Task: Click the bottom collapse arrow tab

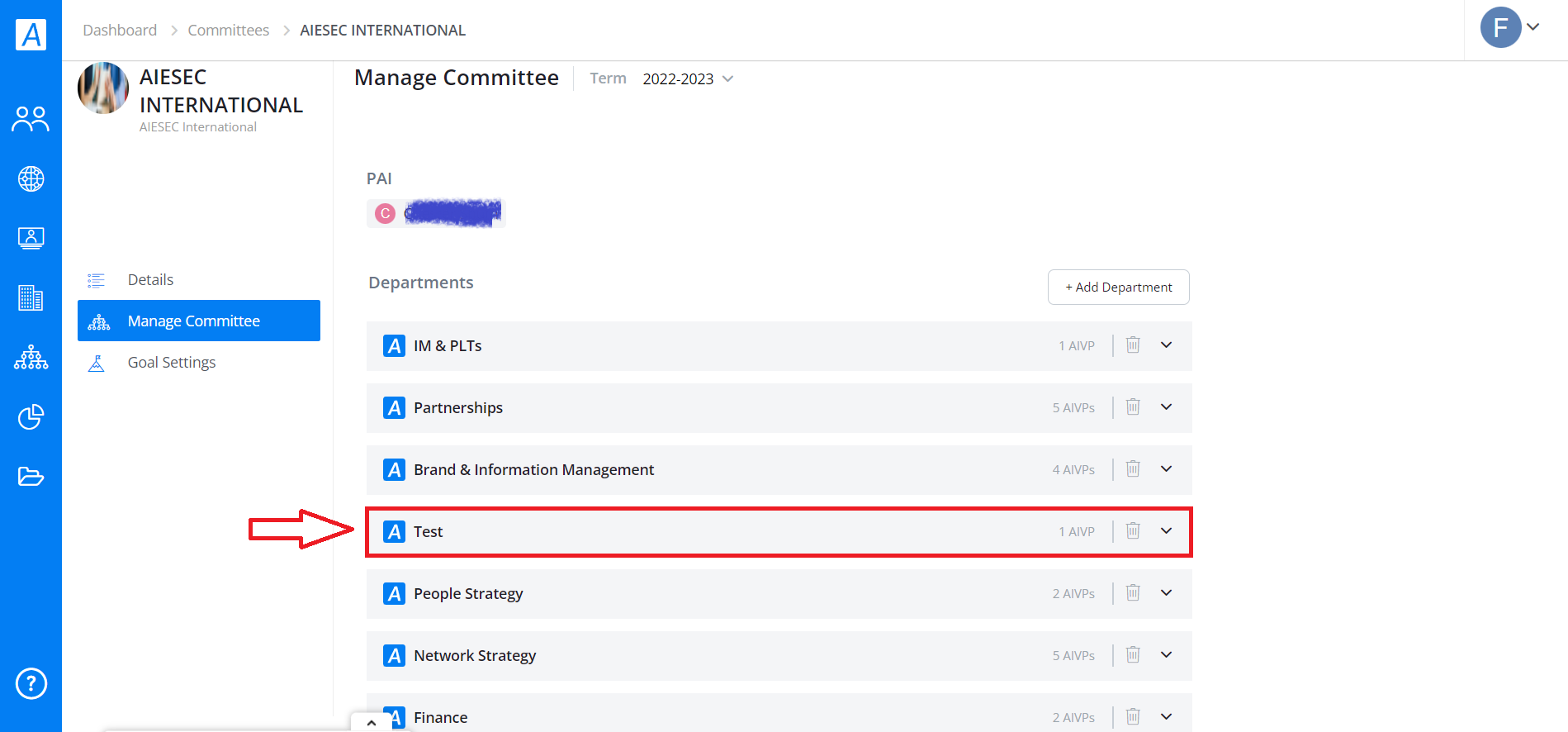Action: click(372, 722)
